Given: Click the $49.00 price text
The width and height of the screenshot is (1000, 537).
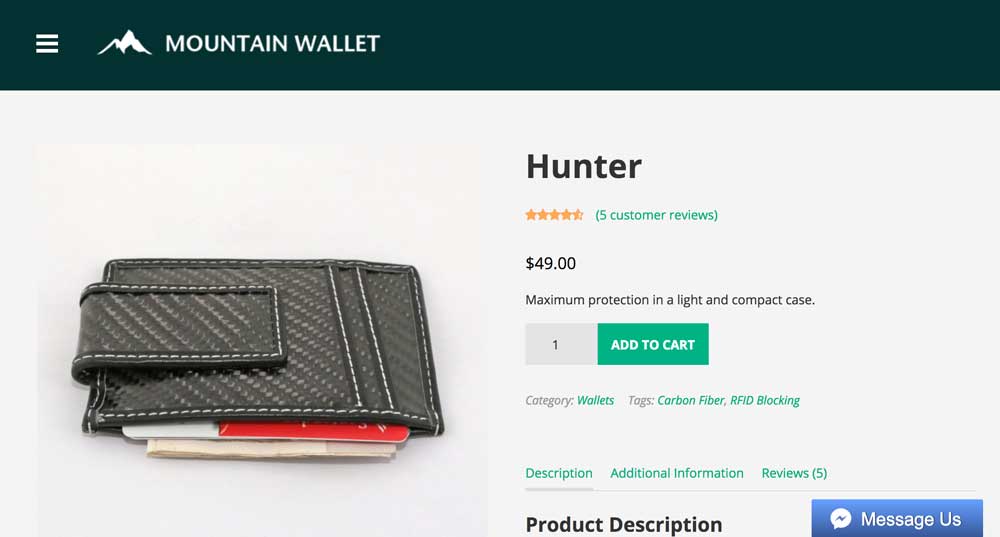Looking at the screenshot, I should coord(550,263).
